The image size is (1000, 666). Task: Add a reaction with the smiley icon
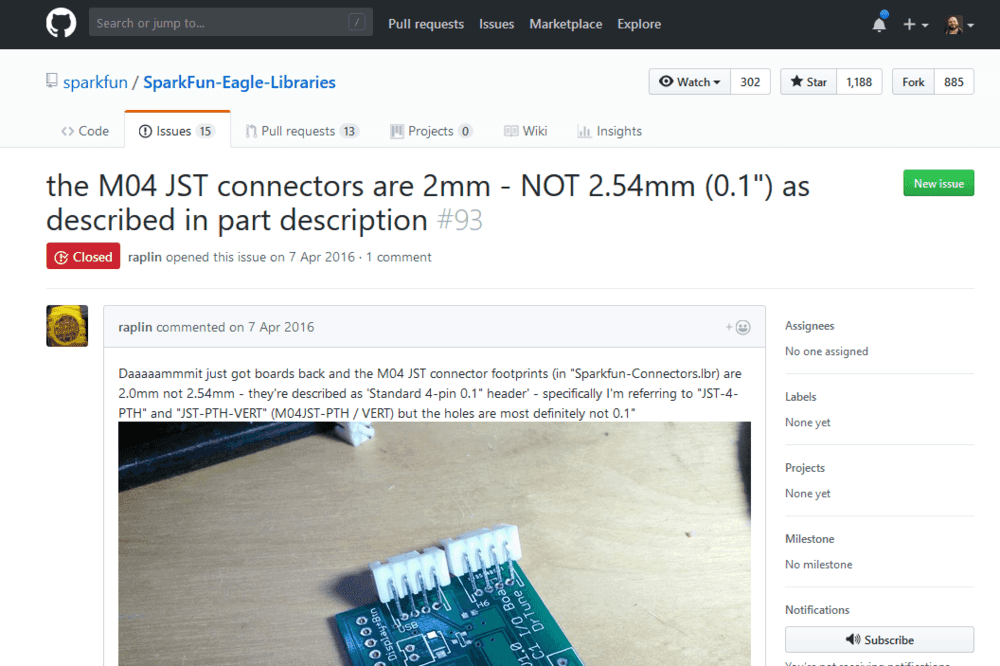(x=738, y=327)
